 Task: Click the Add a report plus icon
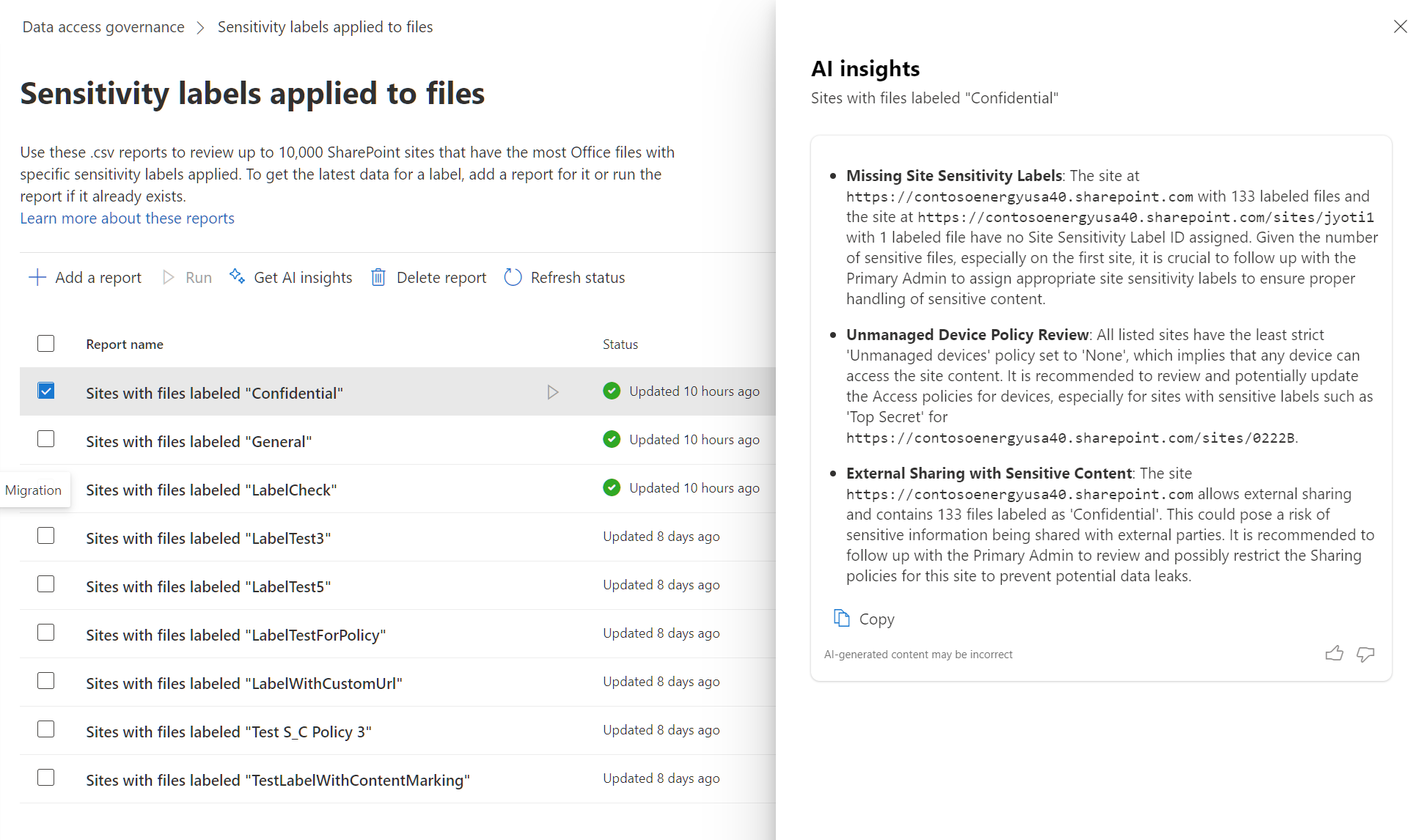[x=37, y=277]
